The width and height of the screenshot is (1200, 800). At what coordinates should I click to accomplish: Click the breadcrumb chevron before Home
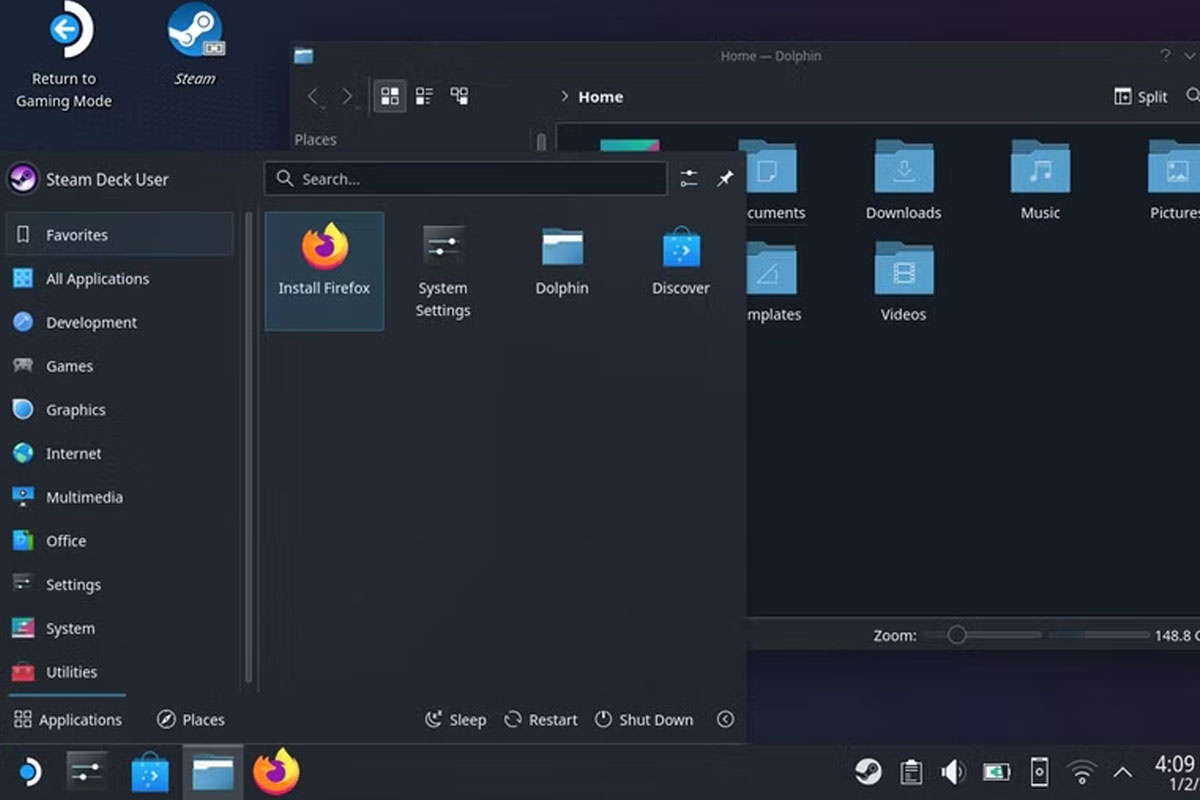click(x=566, y=96)
